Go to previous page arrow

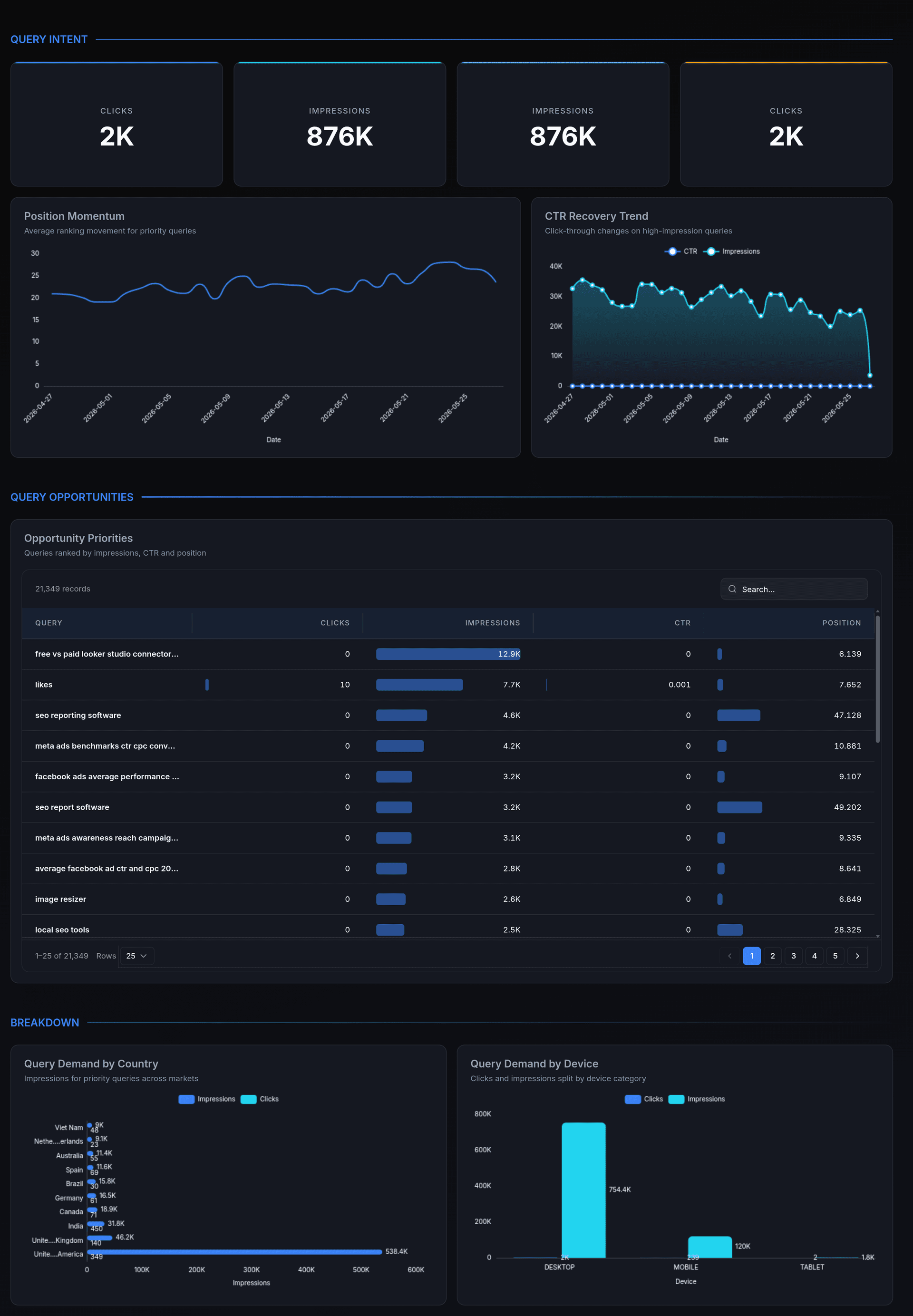pos(729,956)
